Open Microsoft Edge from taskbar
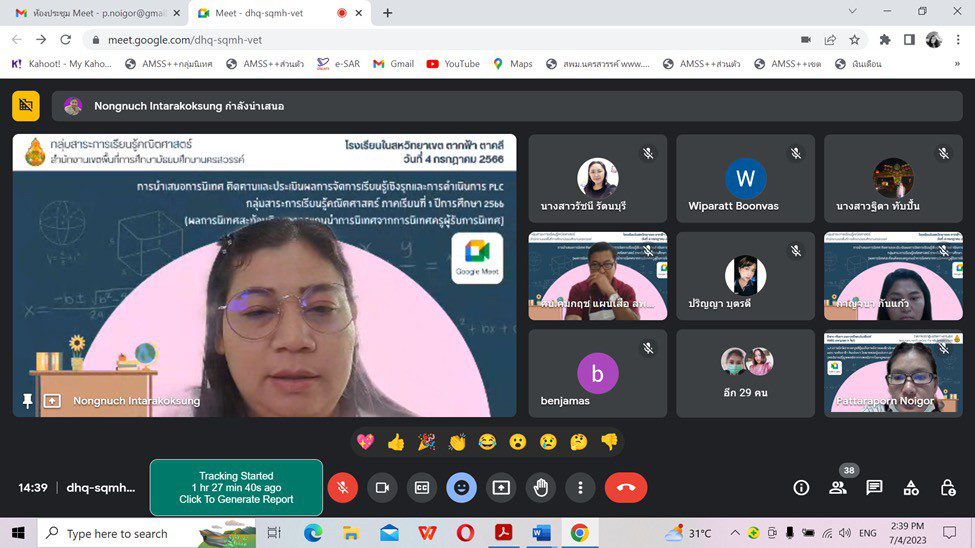The height and width of the screenshot is (548, 975). (313, 533)
